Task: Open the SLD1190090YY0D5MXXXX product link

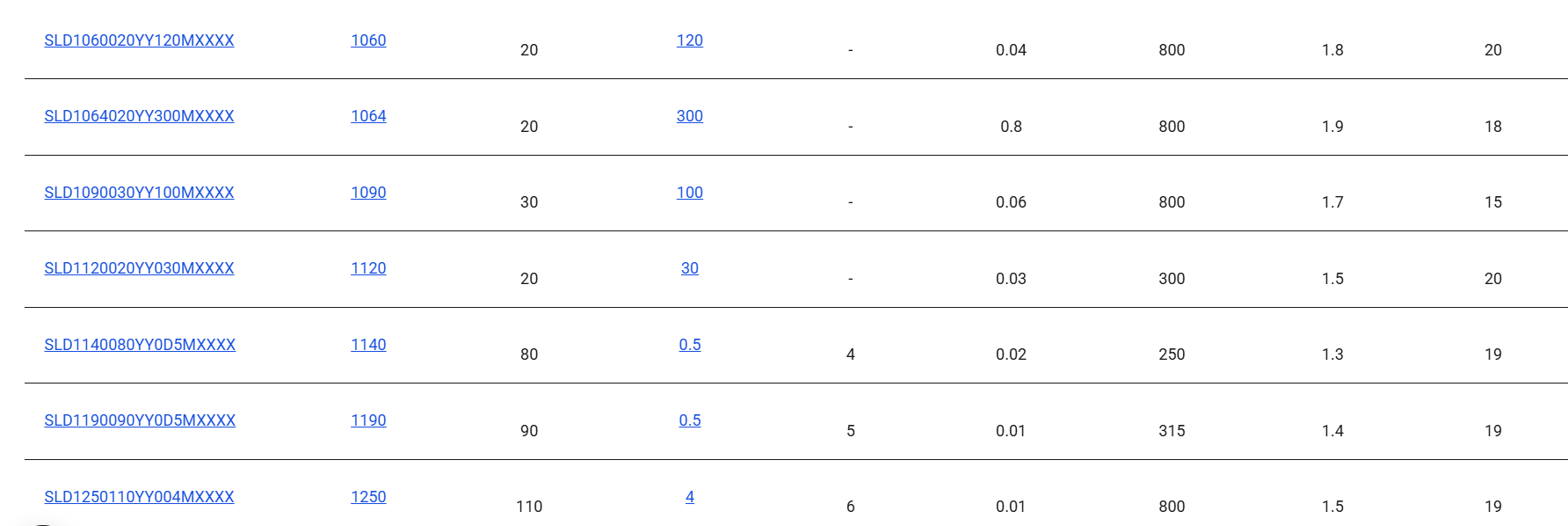Action: [x=140, y=420]
